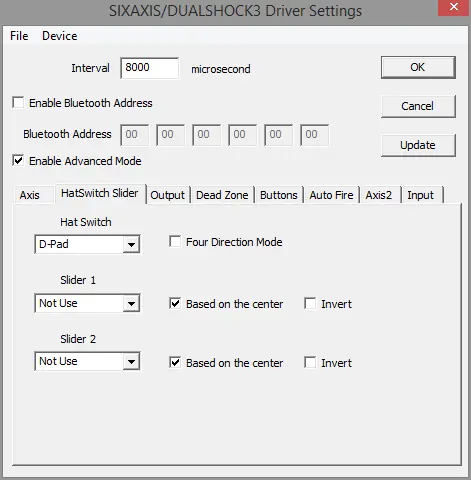This screenshot has height=480, width=471.
Task: Switch to the Auto Fire tab
Action: [x=331, y=195]
